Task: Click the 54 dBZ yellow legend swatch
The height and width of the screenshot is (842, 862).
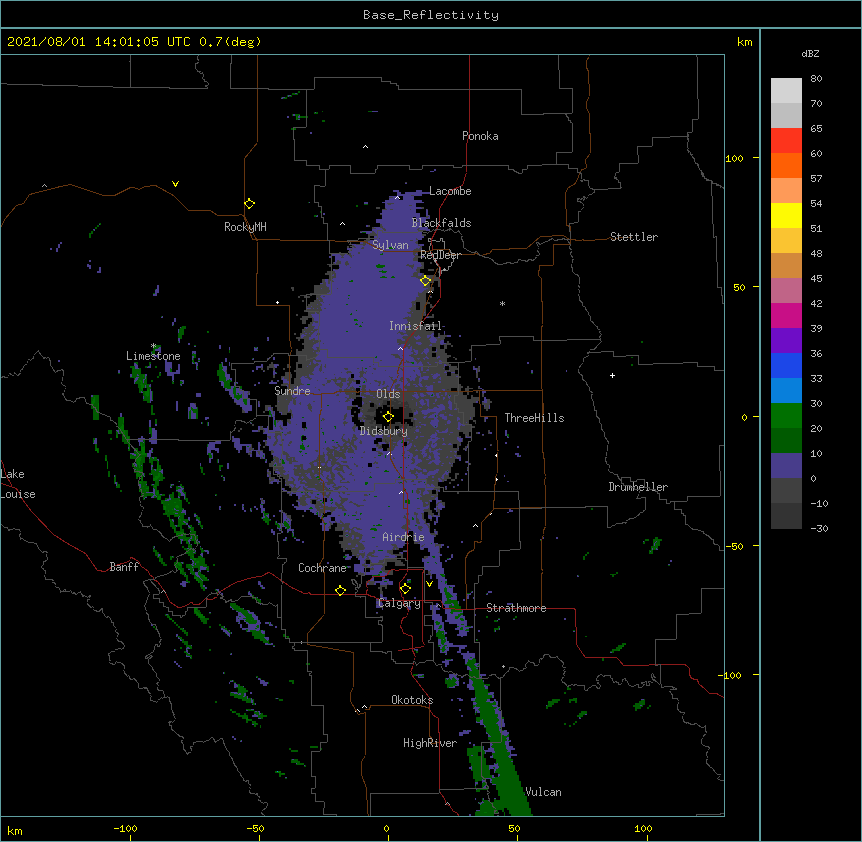Action: point(786,215)
